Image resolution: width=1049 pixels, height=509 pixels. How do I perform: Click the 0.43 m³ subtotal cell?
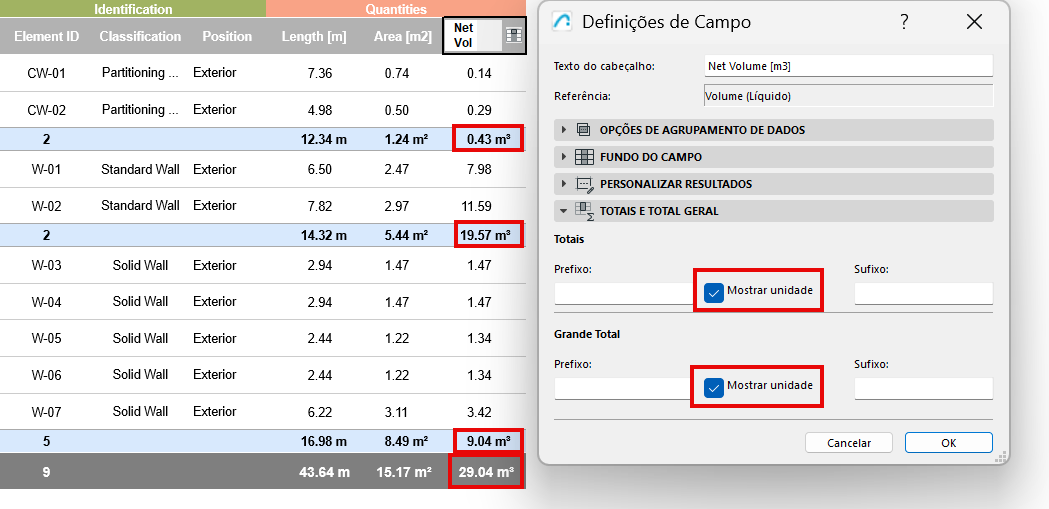[488, 139]
